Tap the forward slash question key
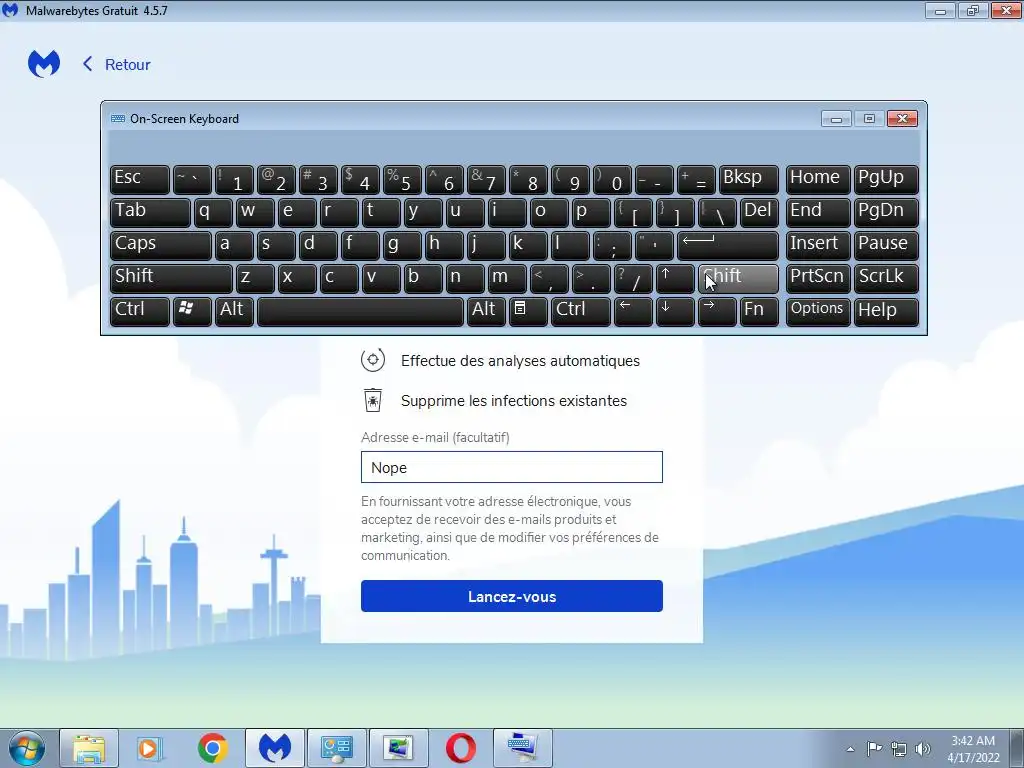1024x768 pixels. pyautogui.click(x=633, y=278)
